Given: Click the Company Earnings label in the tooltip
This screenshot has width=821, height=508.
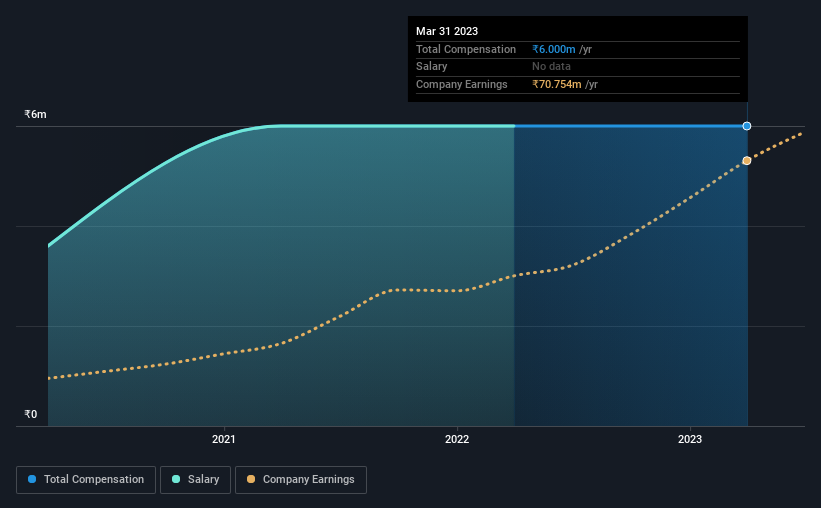Looking at the screenshot, I should click(461, 84).
